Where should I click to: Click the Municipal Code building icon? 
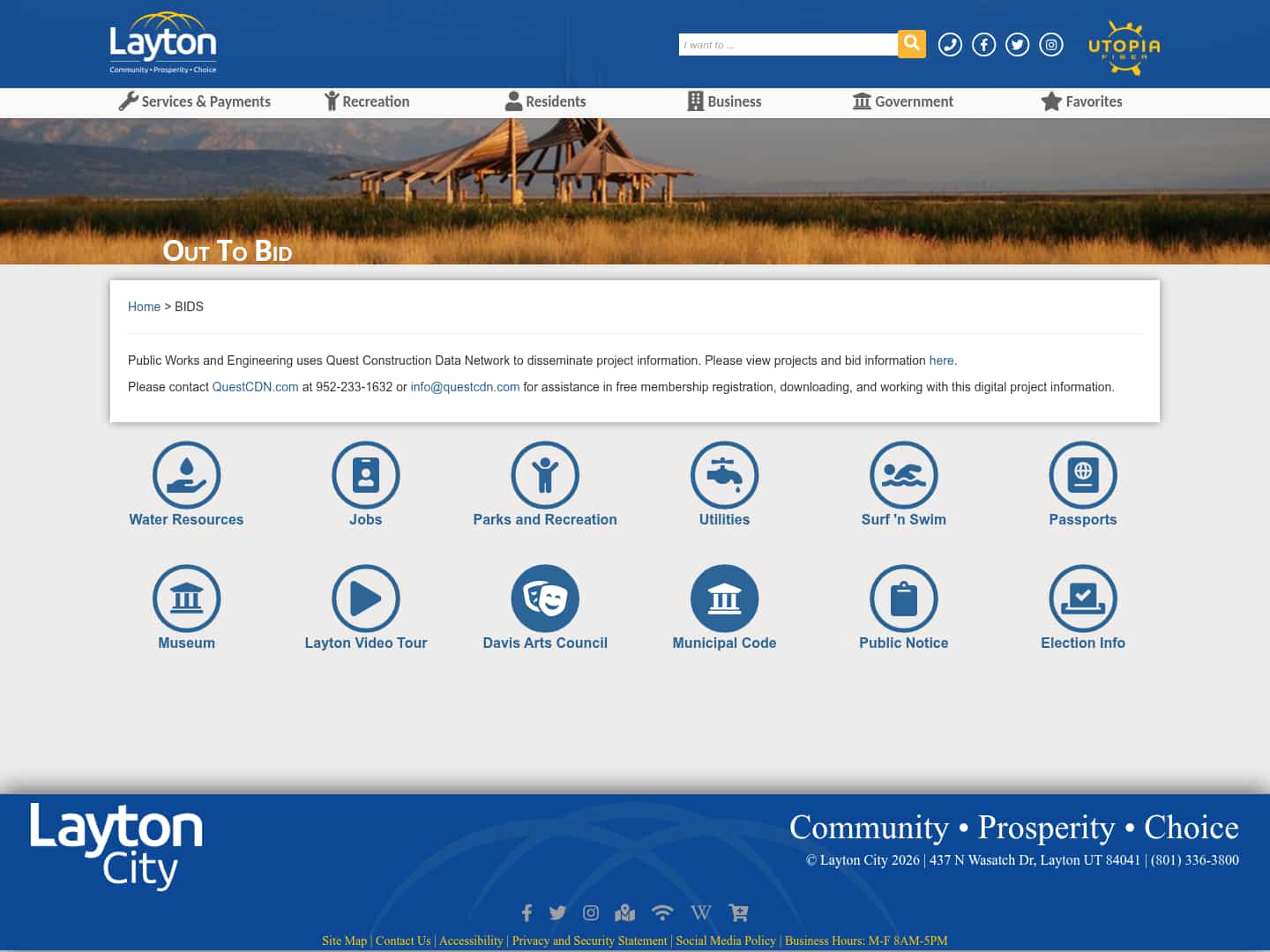pyautogui.click(x=724, y=599)
